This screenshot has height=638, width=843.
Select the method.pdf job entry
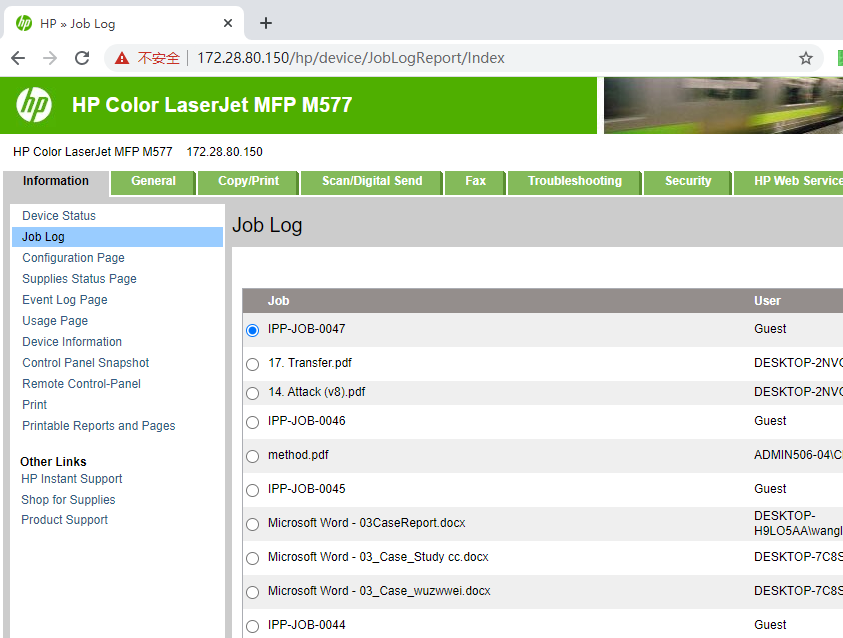tap(252, 455)
